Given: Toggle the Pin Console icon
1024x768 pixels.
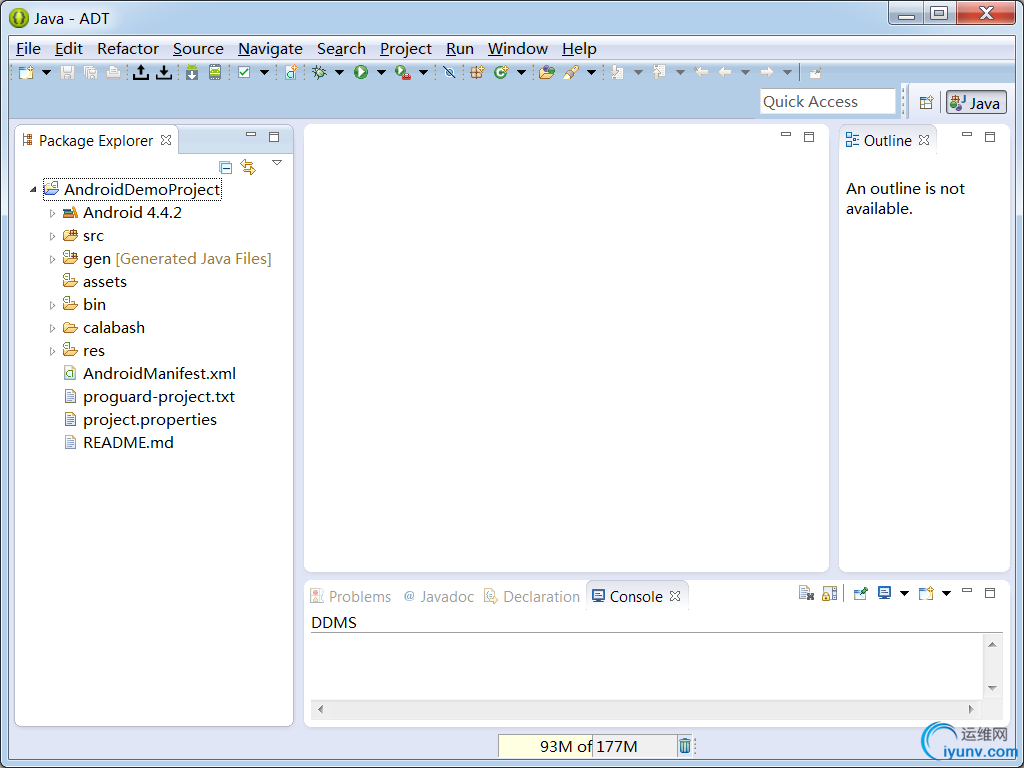Looking at the screenshot, I should [861, 593].
